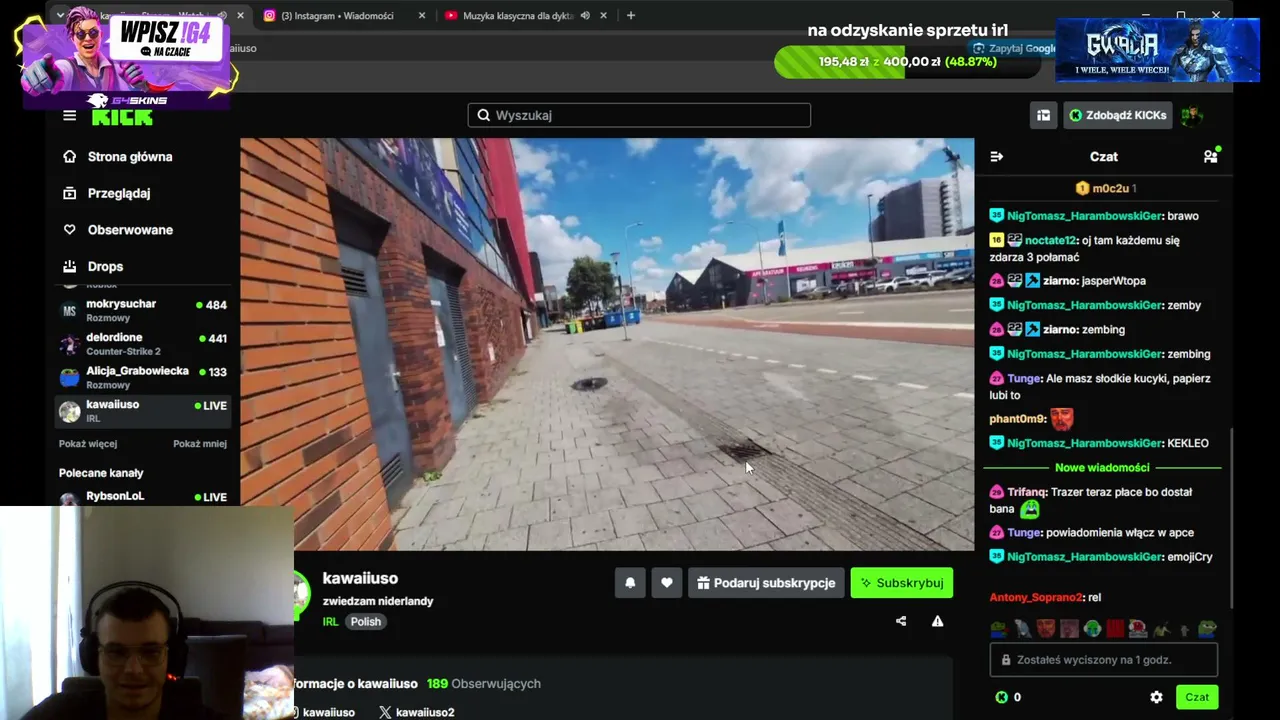The width and height of the screenshot is (1280, 720).
Task: Click the donation goal progress bar
Action: coord(907,62)
